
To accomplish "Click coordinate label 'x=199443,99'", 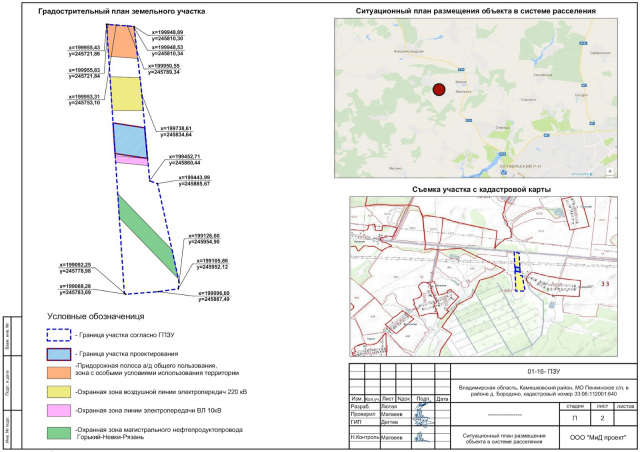I will (194, 178).
